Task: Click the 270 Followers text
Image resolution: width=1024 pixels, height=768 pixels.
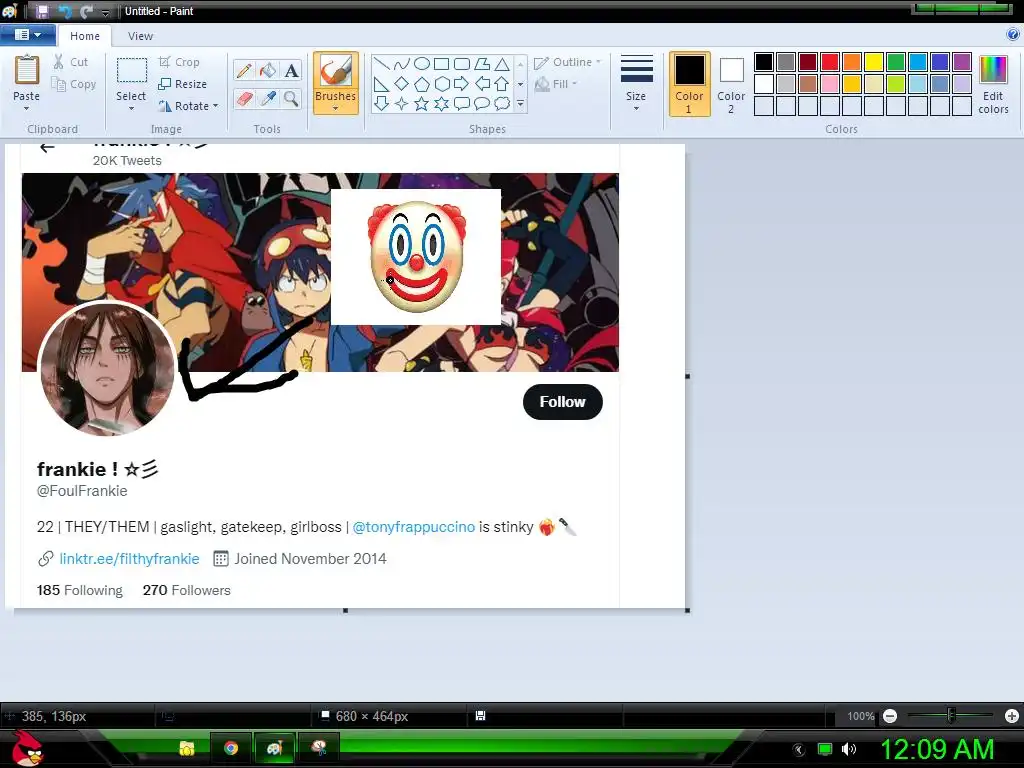Action: 187,590
